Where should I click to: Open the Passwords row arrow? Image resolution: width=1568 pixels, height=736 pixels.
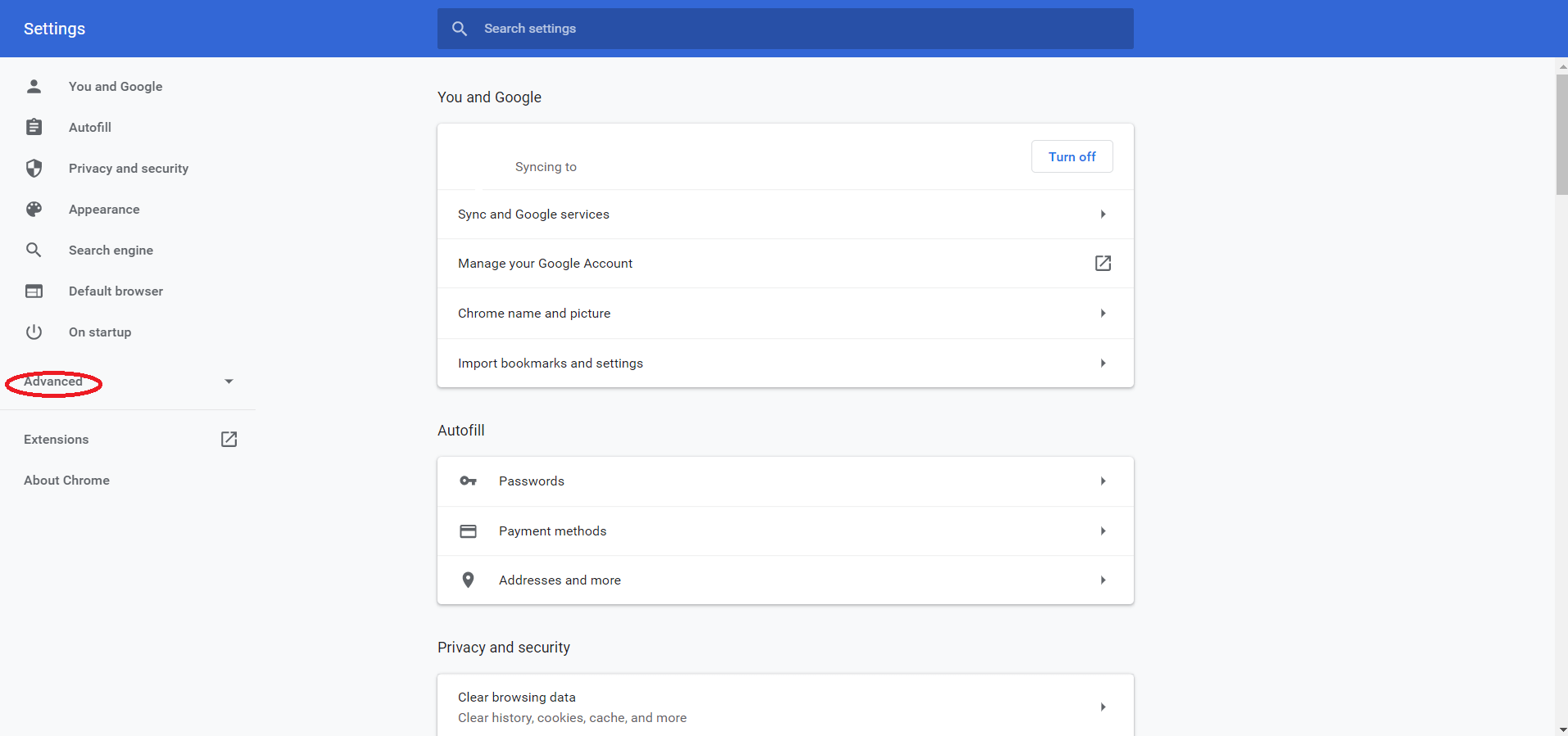(x=1103, y=481)
